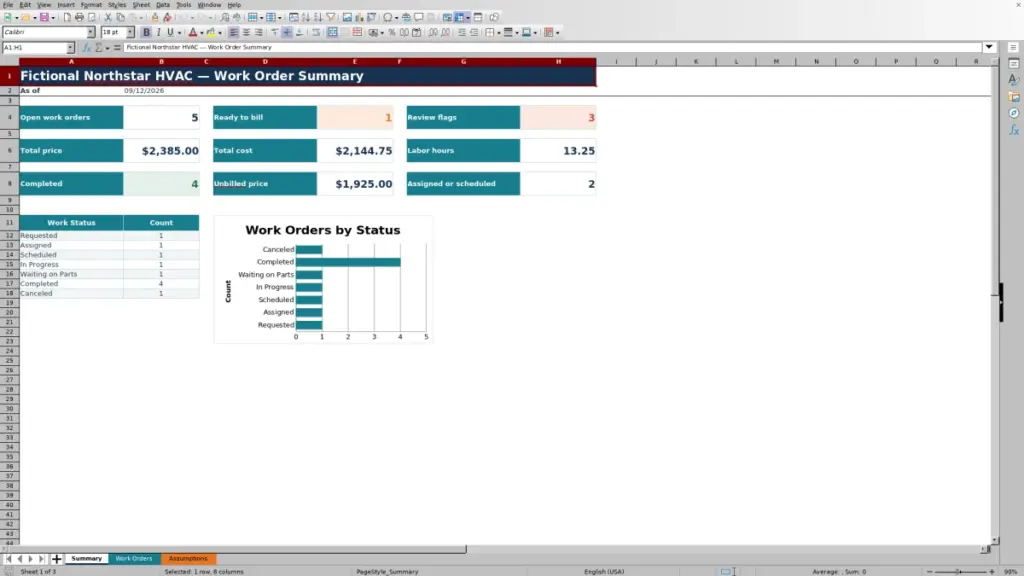
Task: Expand the font size dropdown
Action: (130, 32)
